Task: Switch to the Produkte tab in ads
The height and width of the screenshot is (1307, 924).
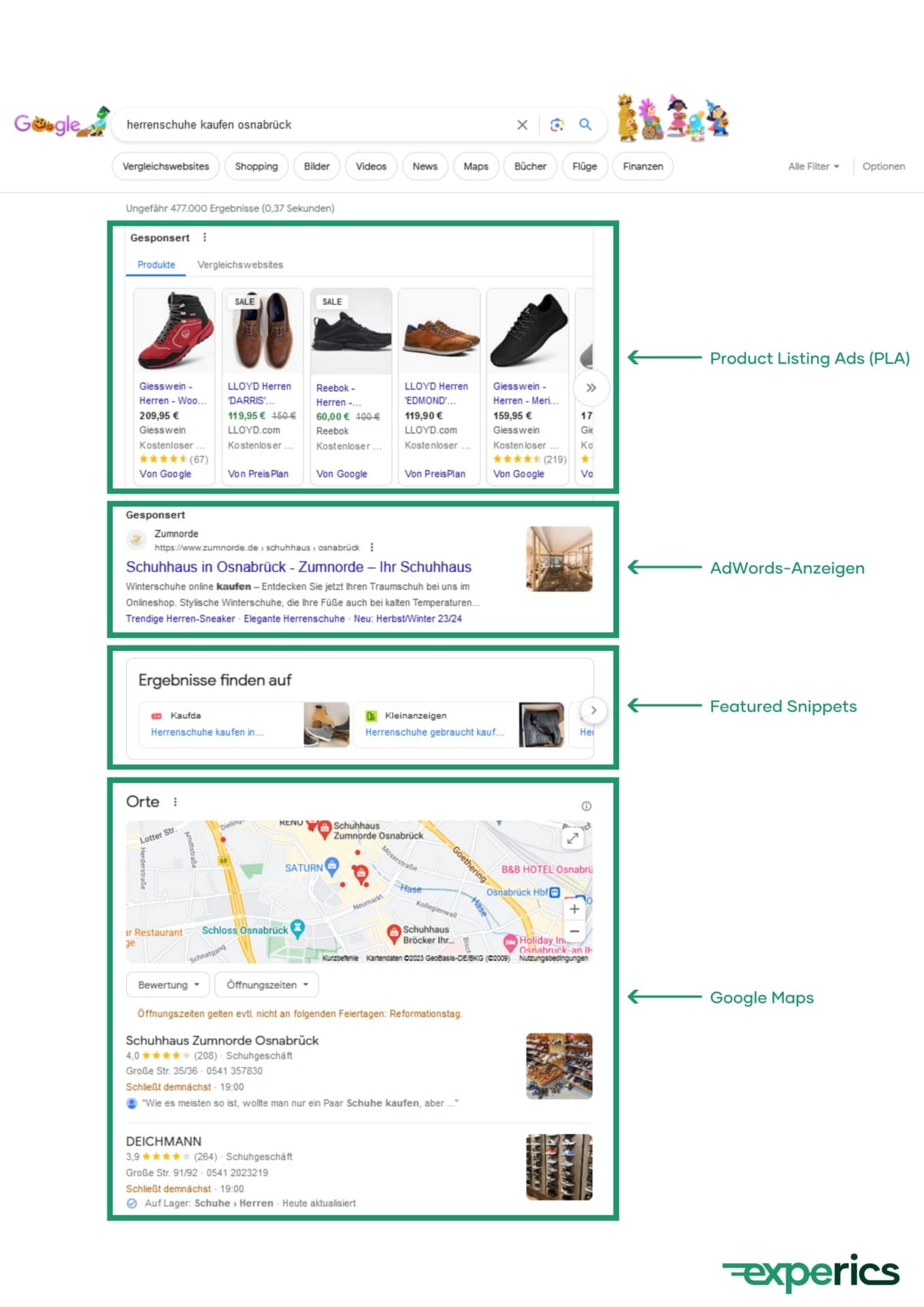Action: pos(156,265)
